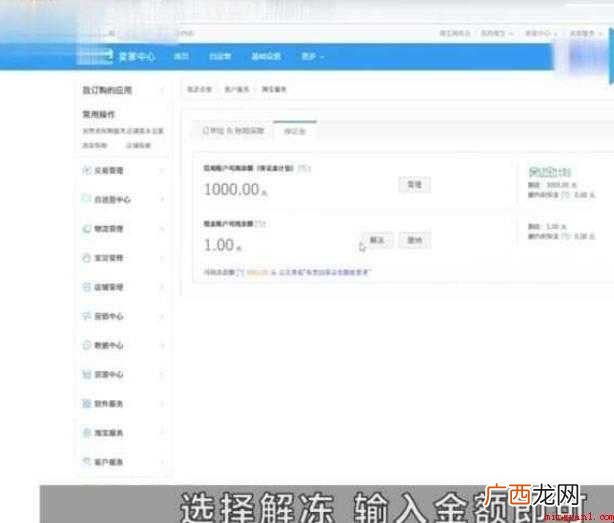Click the 数据中心 sidebar icon
614x523 pixels.
(x=86, y=345)
